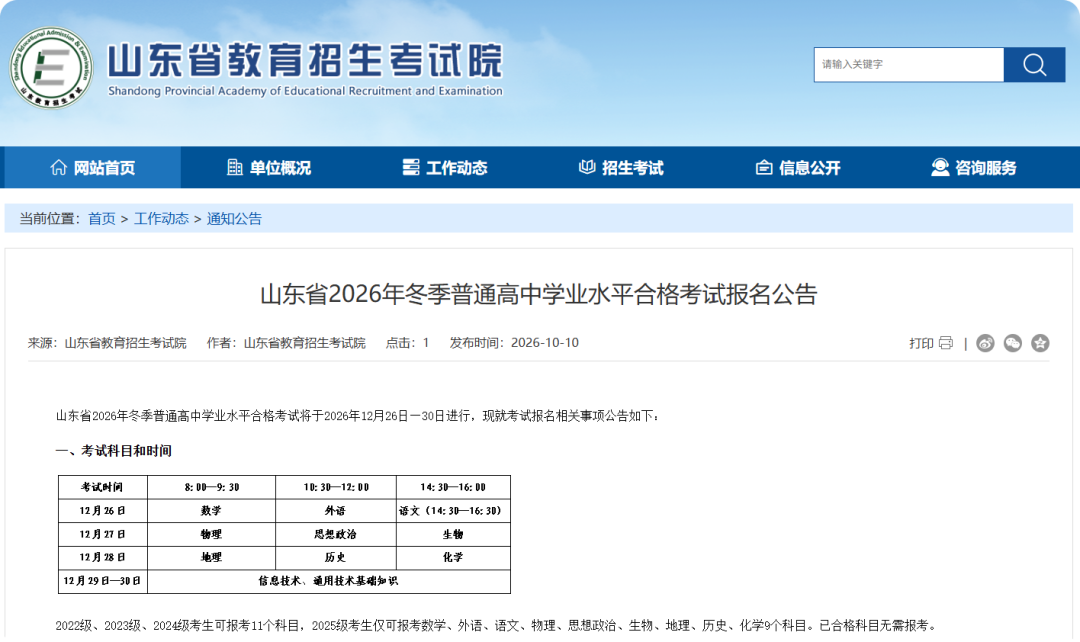The height and width of the screenshot is (642, 1080).
Task: Go to 通知公告 in the breadcrumb
Action: pos(234,219)
